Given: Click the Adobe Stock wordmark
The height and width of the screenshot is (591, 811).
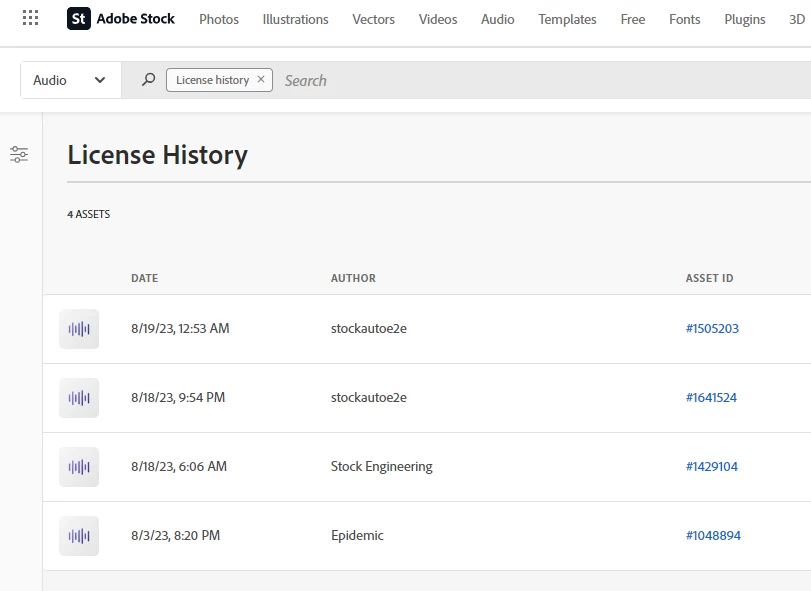Looking at the screenshot, I should [136, 19].
